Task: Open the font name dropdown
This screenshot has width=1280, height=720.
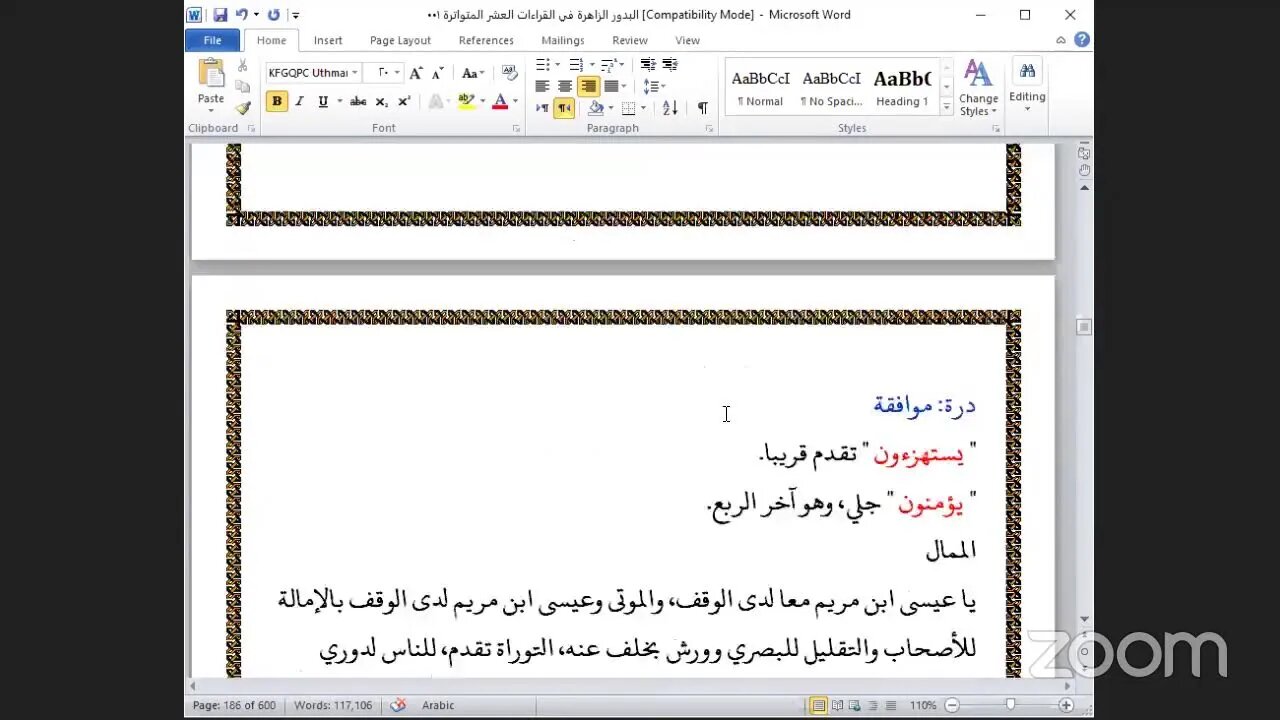Action: coord(355,73)
